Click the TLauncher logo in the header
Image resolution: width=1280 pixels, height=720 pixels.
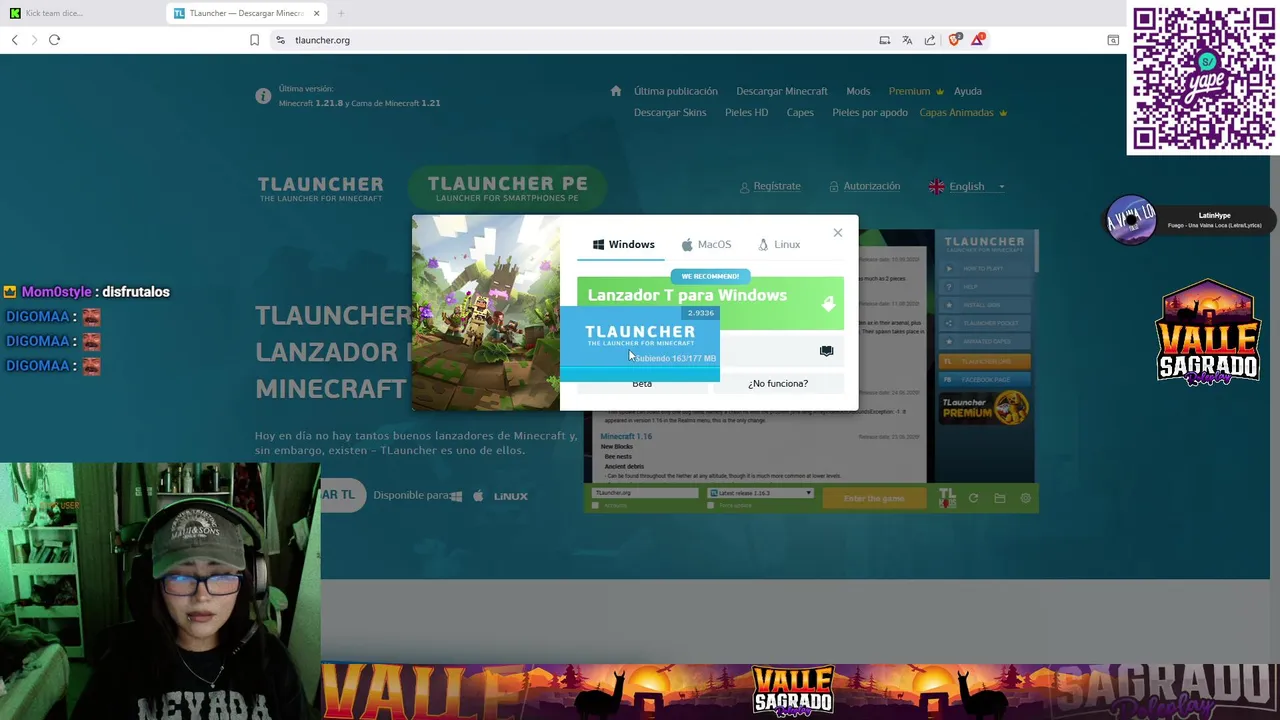(x=320, y=188)
